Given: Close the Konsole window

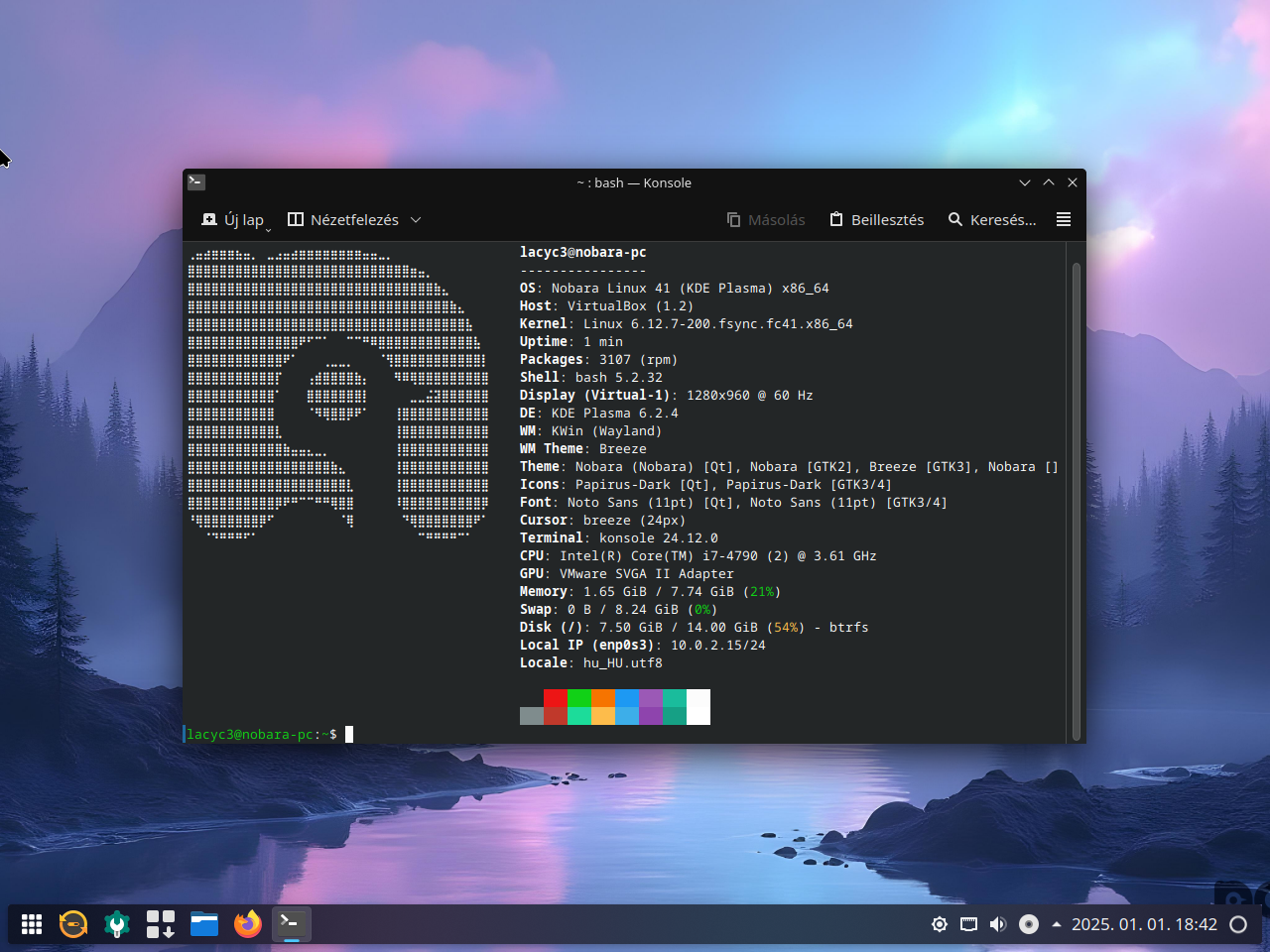Looking at the screenshot, I should [x=1073, y=182].
